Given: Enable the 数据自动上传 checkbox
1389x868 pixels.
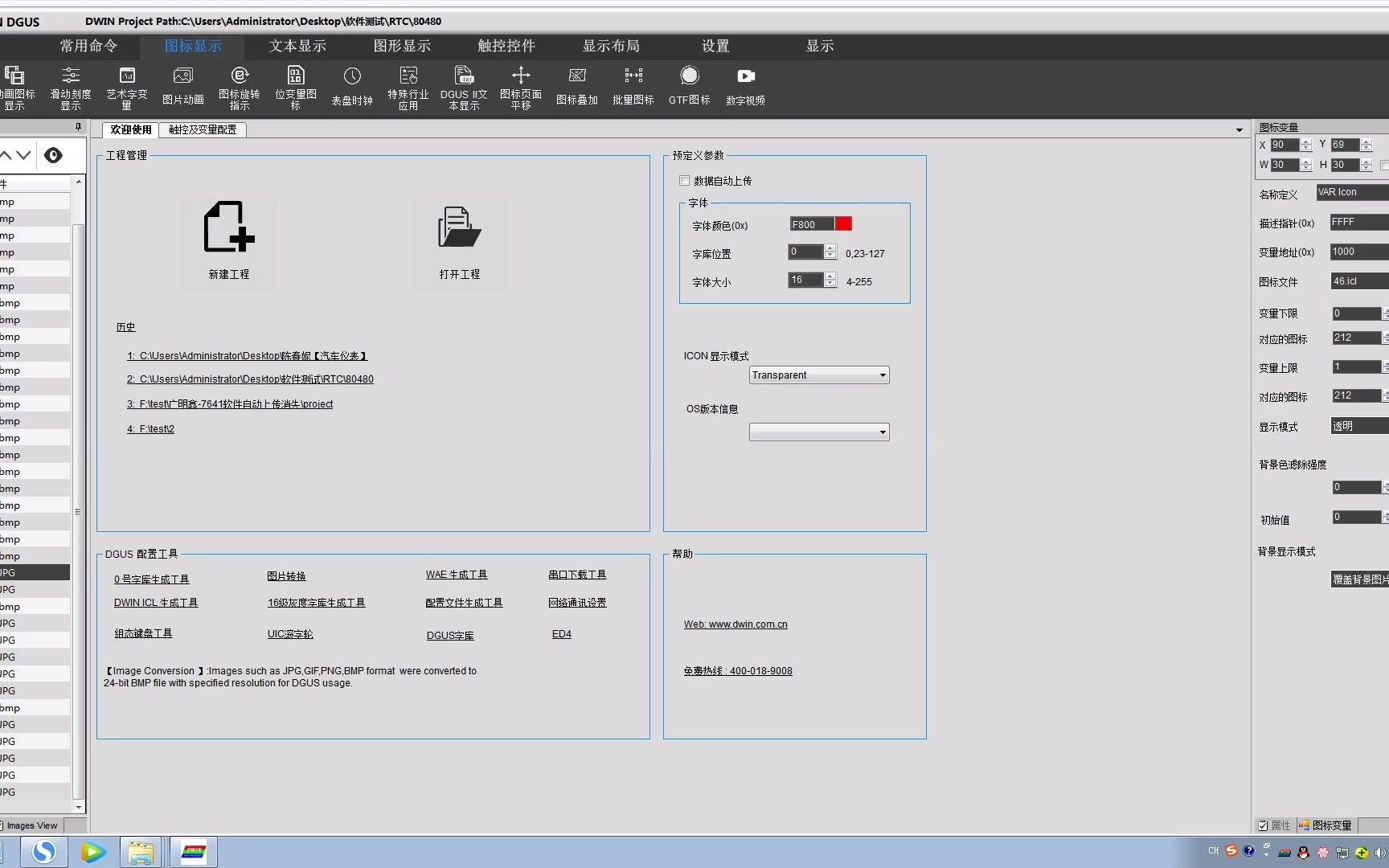Looking at the screenshot, I should [685, 181].
